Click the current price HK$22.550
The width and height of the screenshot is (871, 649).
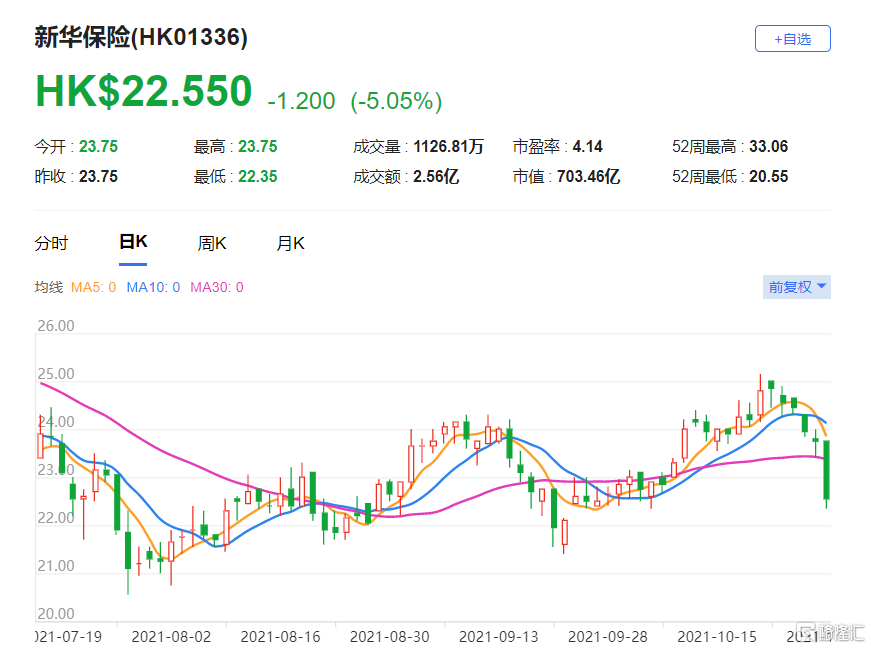(x=144, y=91)
